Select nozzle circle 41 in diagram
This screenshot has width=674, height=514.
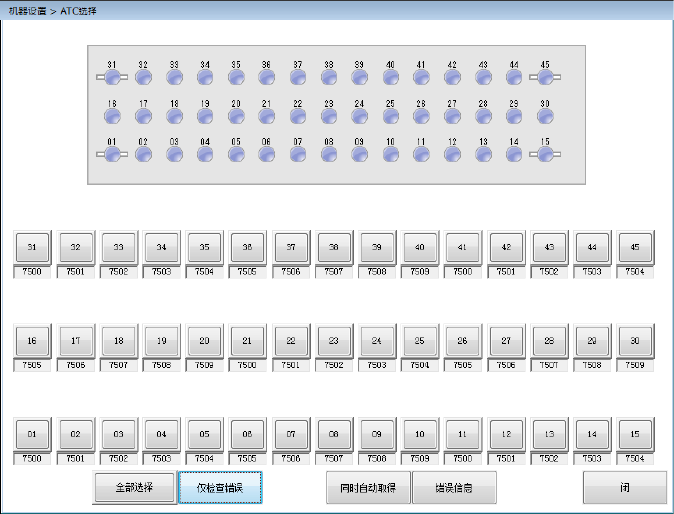click(x=421, y=77)
